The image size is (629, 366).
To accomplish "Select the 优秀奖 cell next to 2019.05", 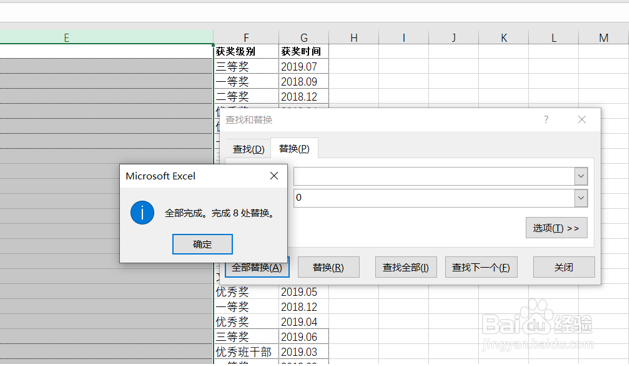I will [246, 292].
